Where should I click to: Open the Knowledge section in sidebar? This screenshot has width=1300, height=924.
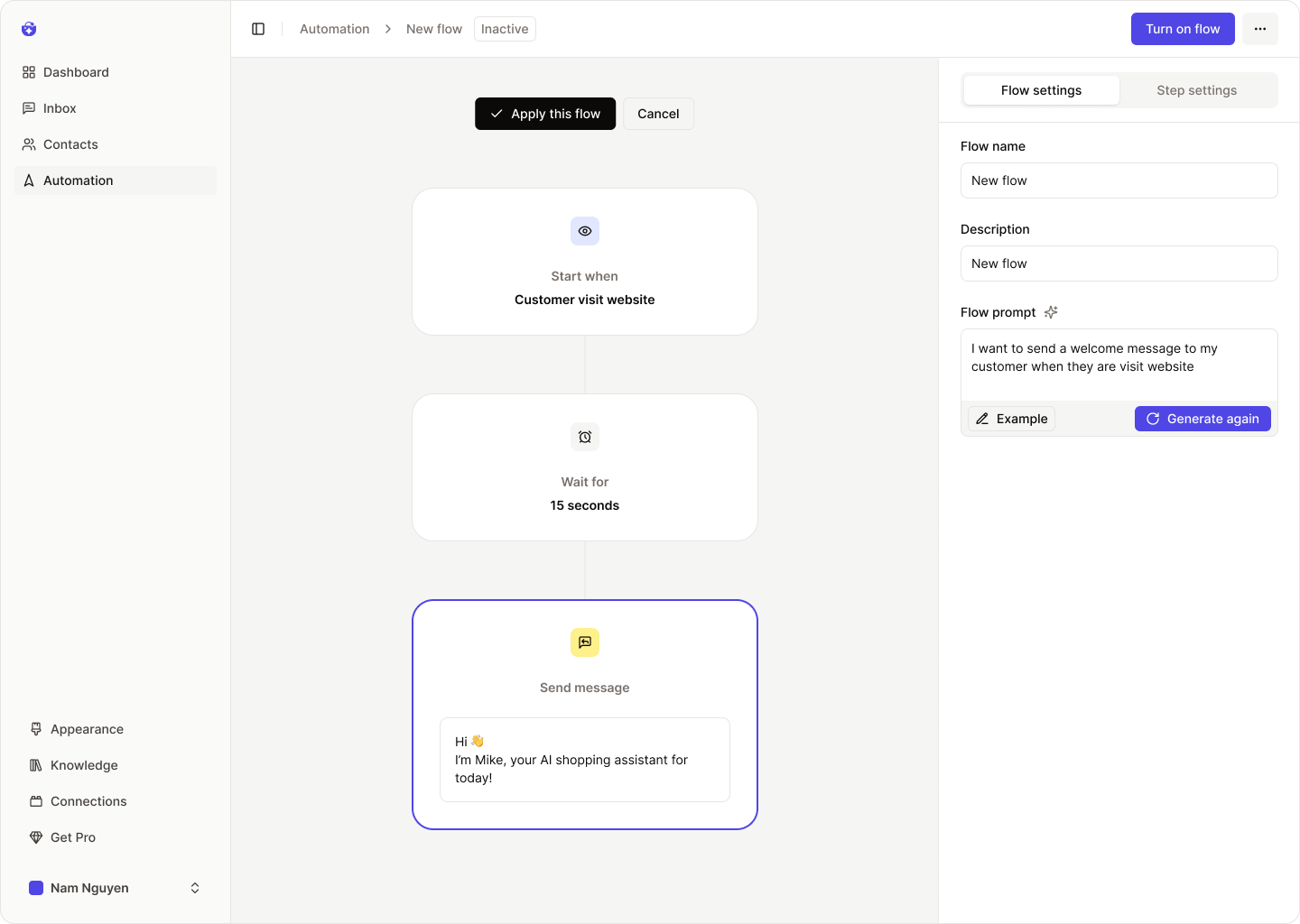(x=83, y=765)
